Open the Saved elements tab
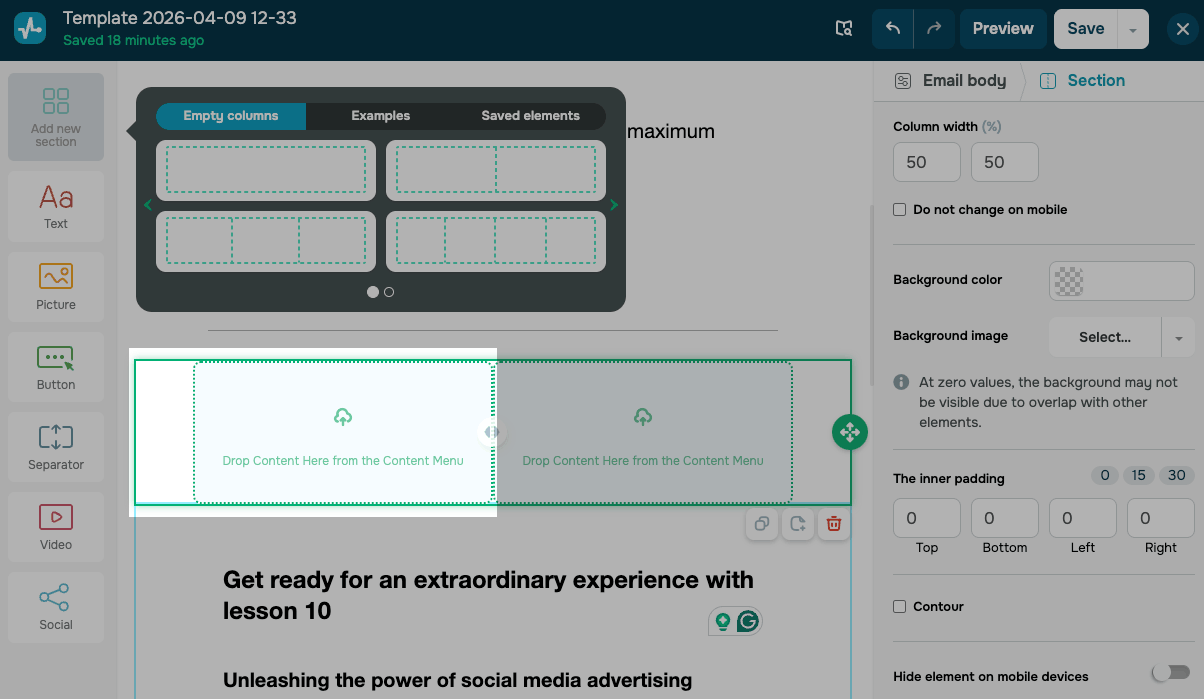This screenshot has height=699, width=1204. click(x=530, y=116)
